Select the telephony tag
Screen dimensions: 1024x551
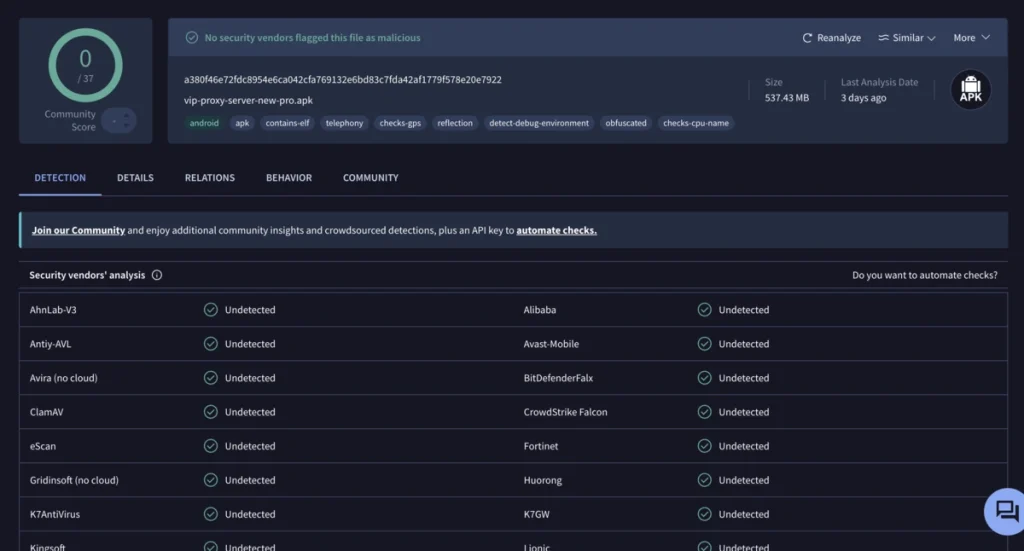[344, 123]
